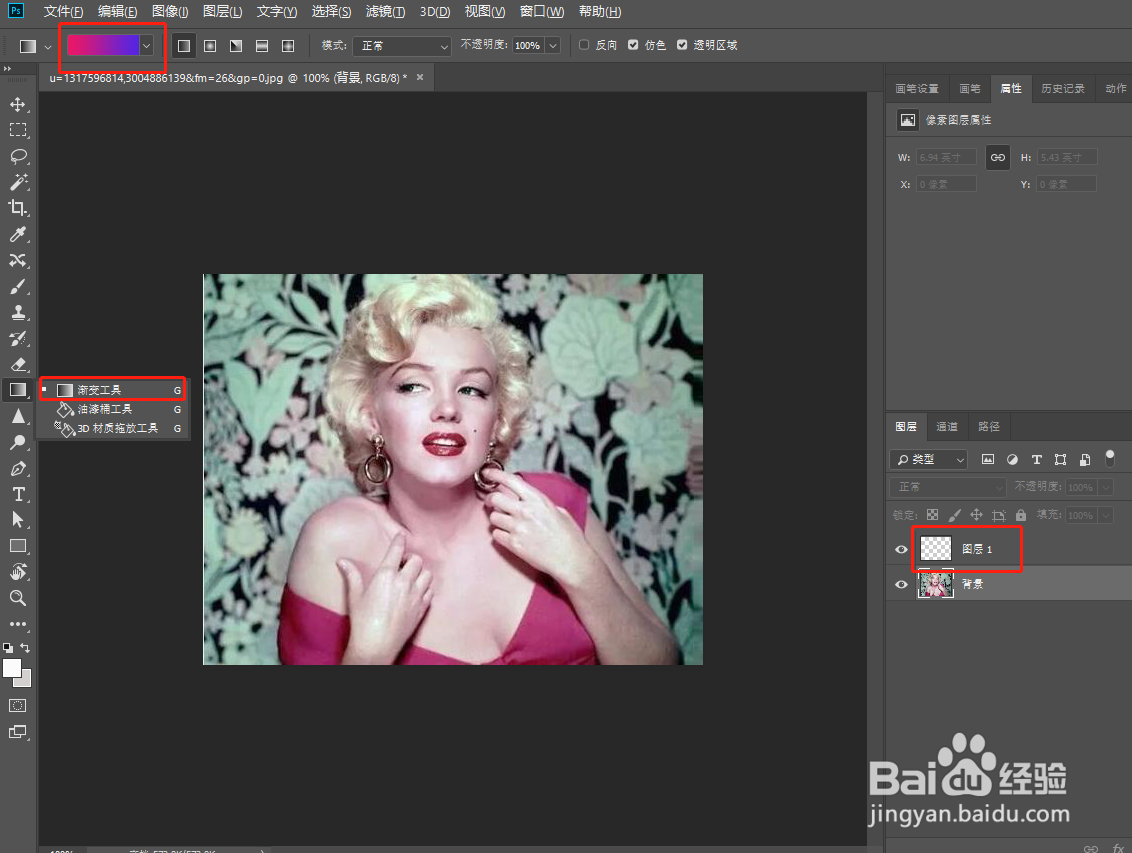Toggle the width-height link button
The image size is (1132, 853).
point(998,157)
